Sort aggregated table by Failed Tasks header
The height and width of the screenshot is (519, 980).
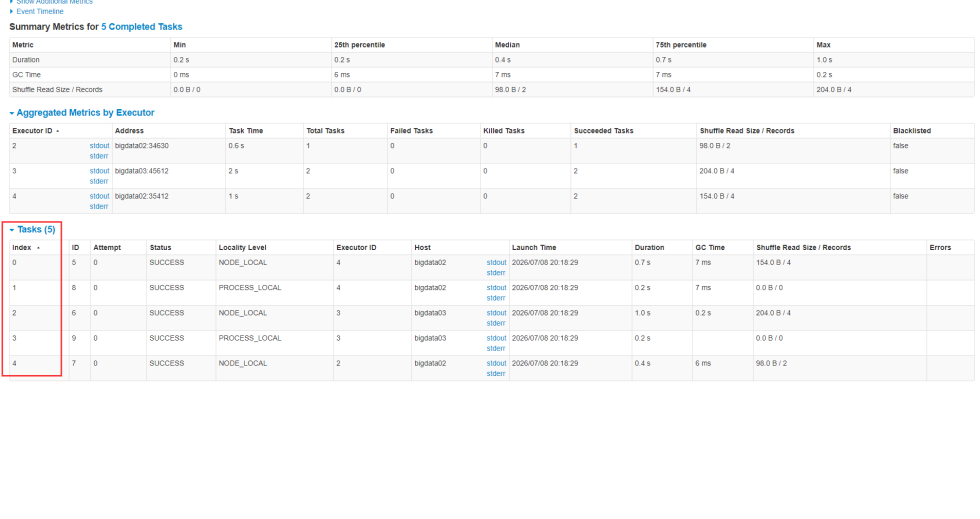(x=411, y=131)
